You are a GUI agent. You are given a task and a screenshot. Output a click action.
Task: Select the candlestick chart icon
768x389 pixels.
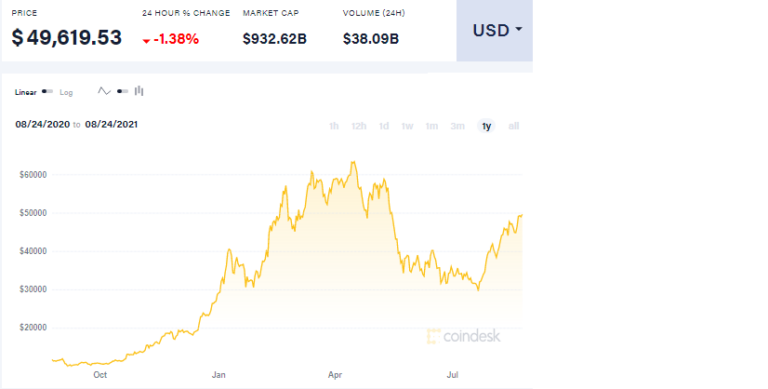[139, 91]
